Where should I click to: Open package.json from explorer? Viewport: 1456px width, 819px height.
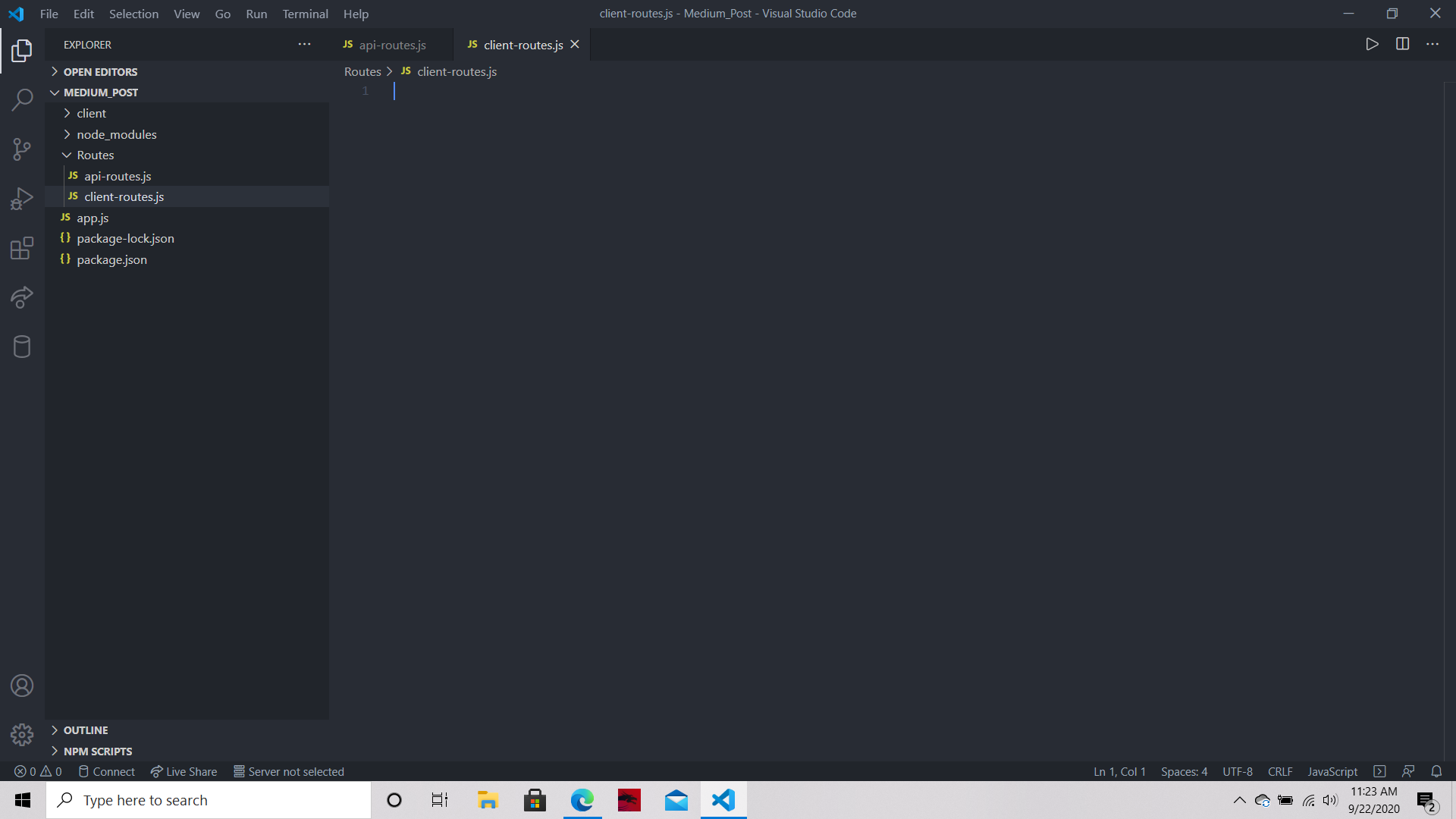point(187,259)
